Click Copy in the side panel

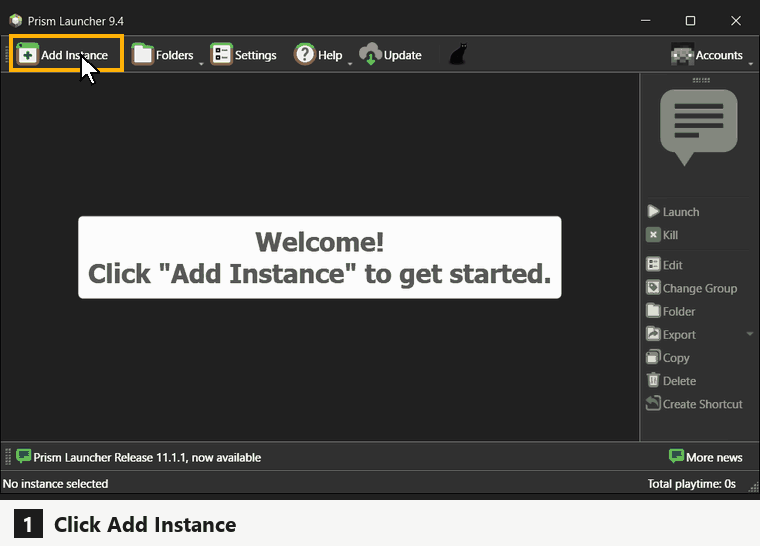click(x=668, y=358)
